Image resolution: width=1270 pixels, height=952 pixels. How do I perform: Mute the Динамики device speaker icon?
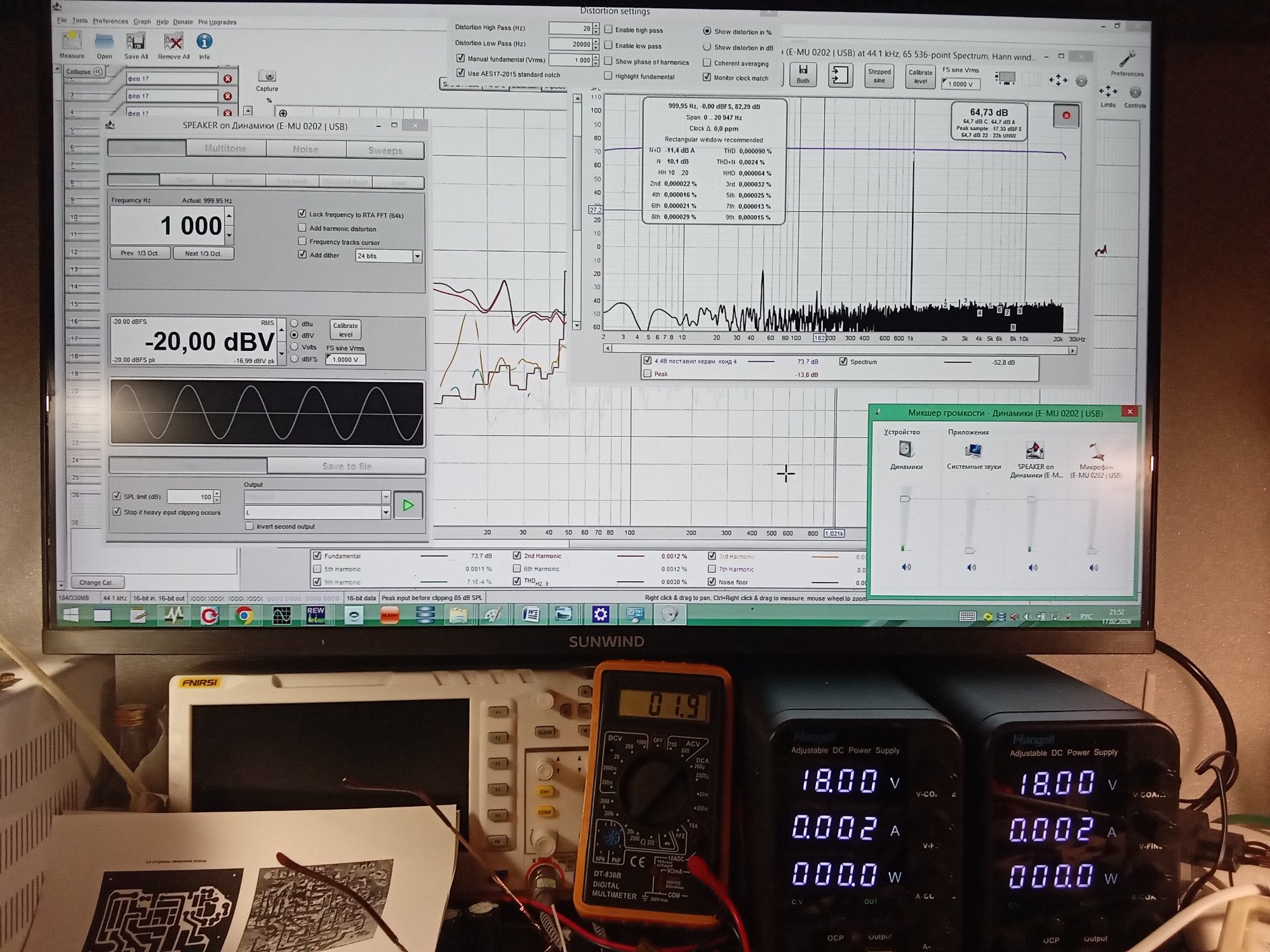pos(906,567)
